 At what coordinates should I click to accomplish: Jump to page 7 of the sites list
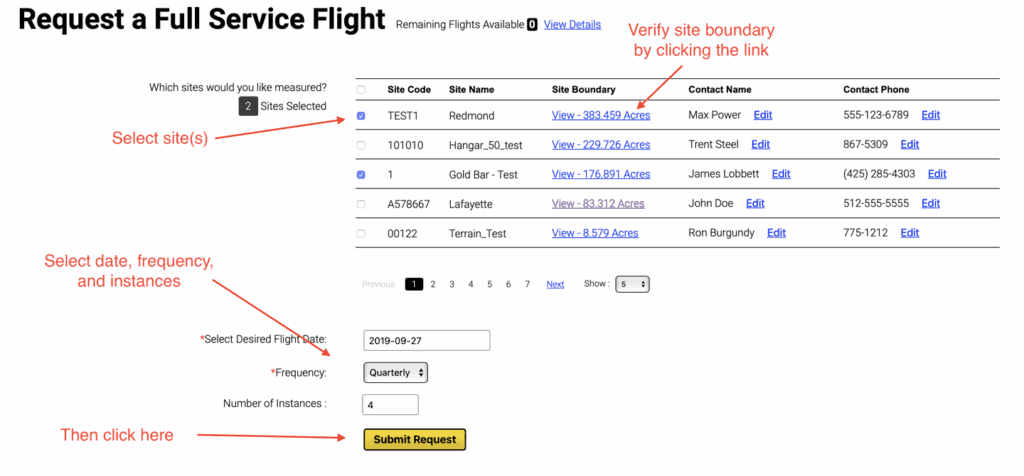[527, 284]
